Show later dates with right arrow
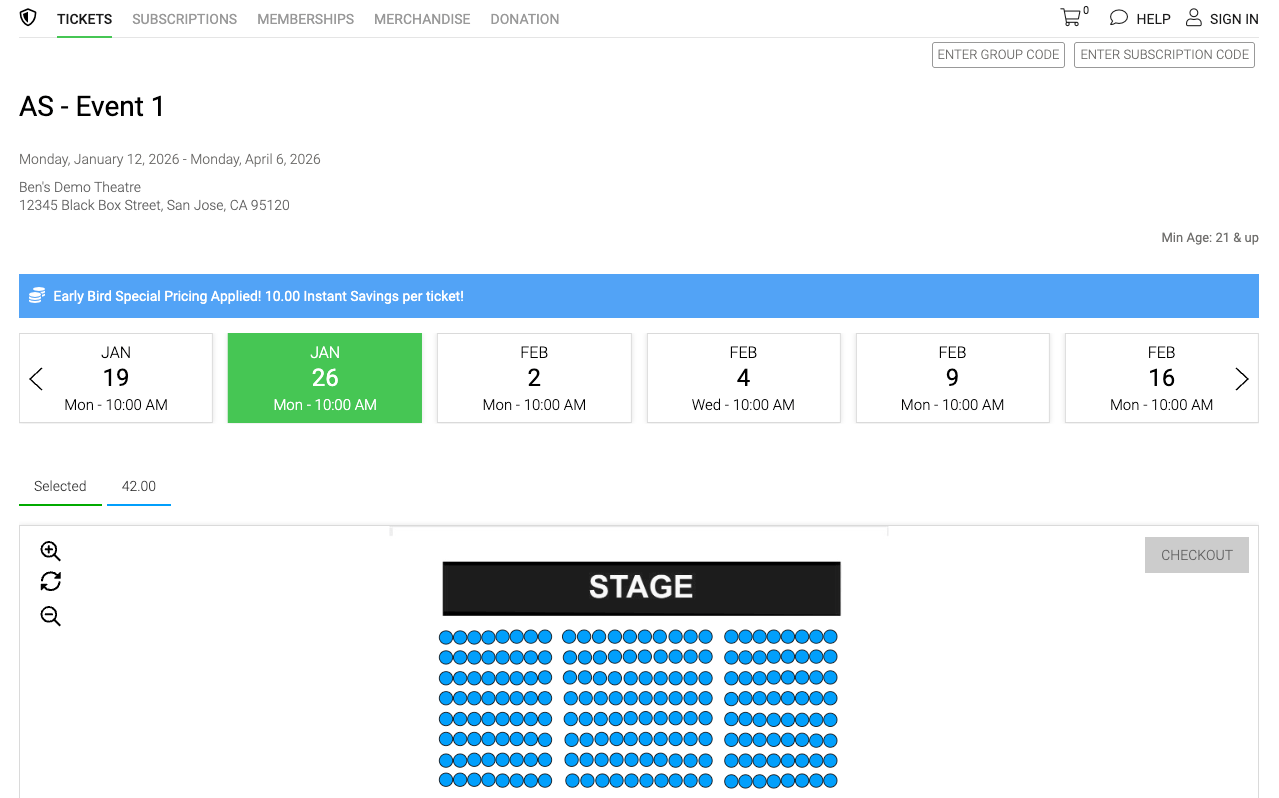The image size is (1279, 798). pyautogui.click(x=1242, y=379)
